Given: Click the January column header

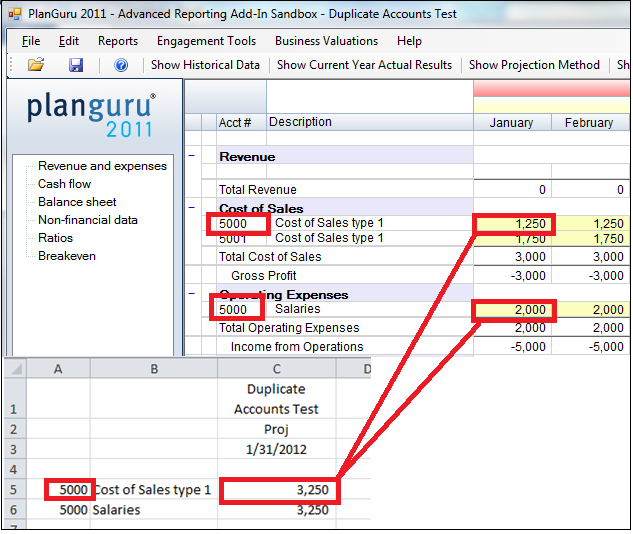Looking at the screenshot, I should 512,122.
